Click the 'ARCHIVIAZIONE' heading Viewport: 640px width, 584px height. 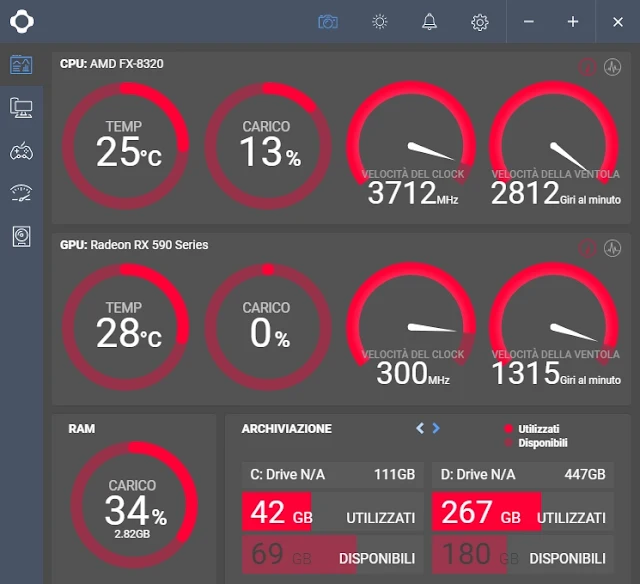[x=287, y=429]
